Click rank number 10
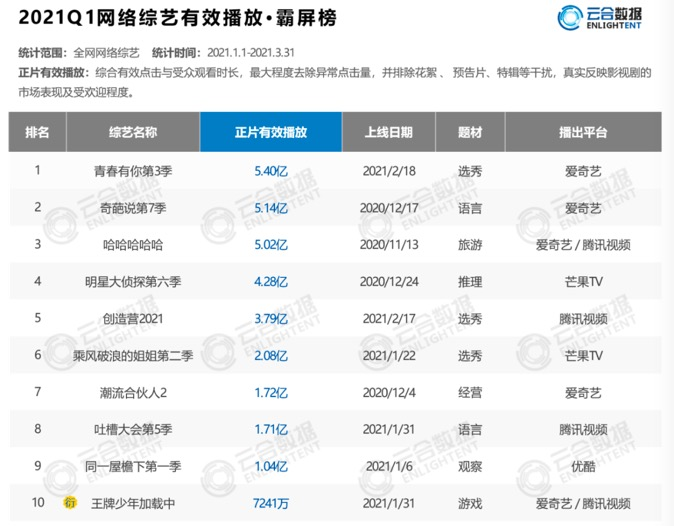The image size is (674, 526). [x=38, y=502]
